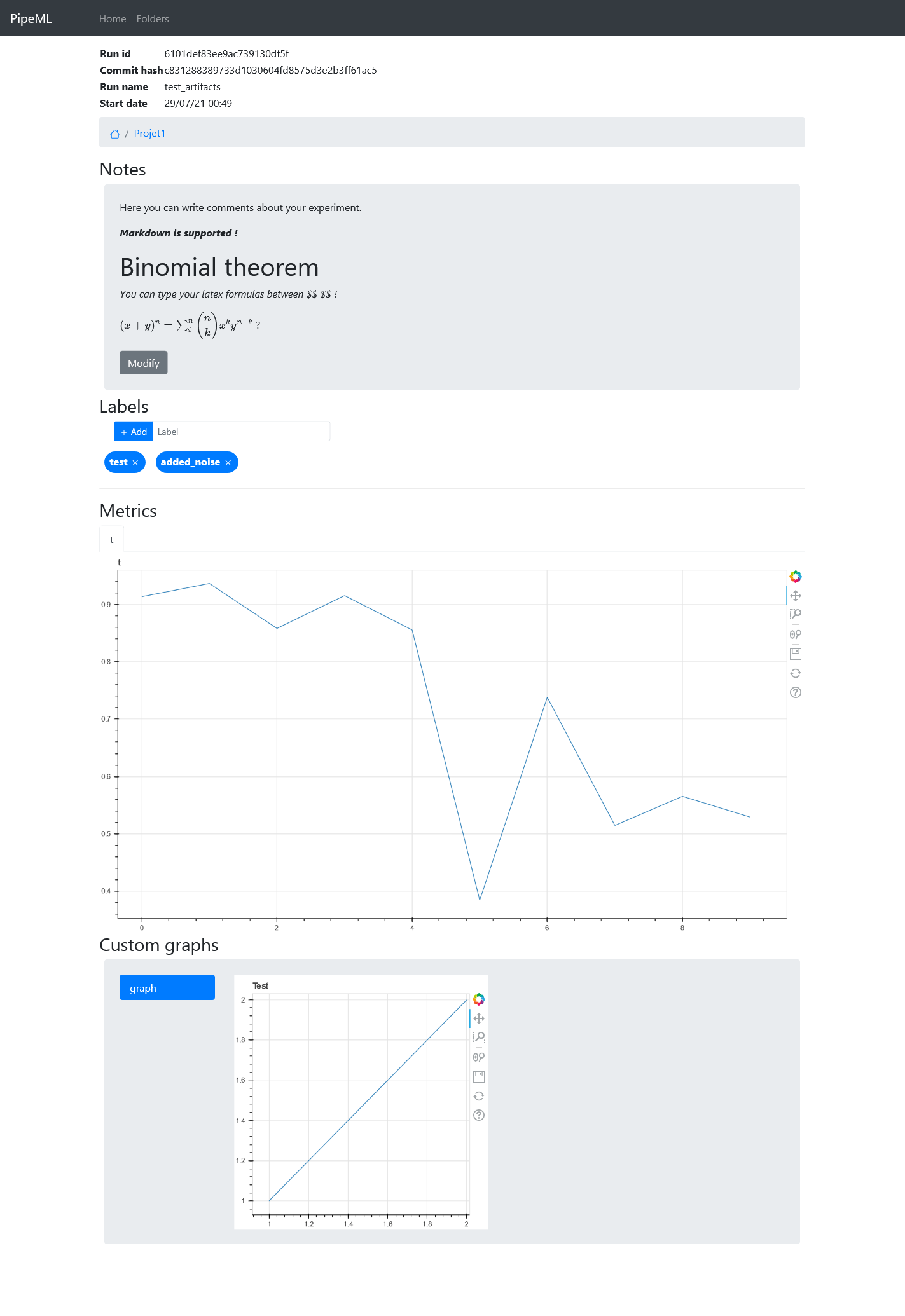Activate Box Zoom tool on metrics chart

pos(795,615)
